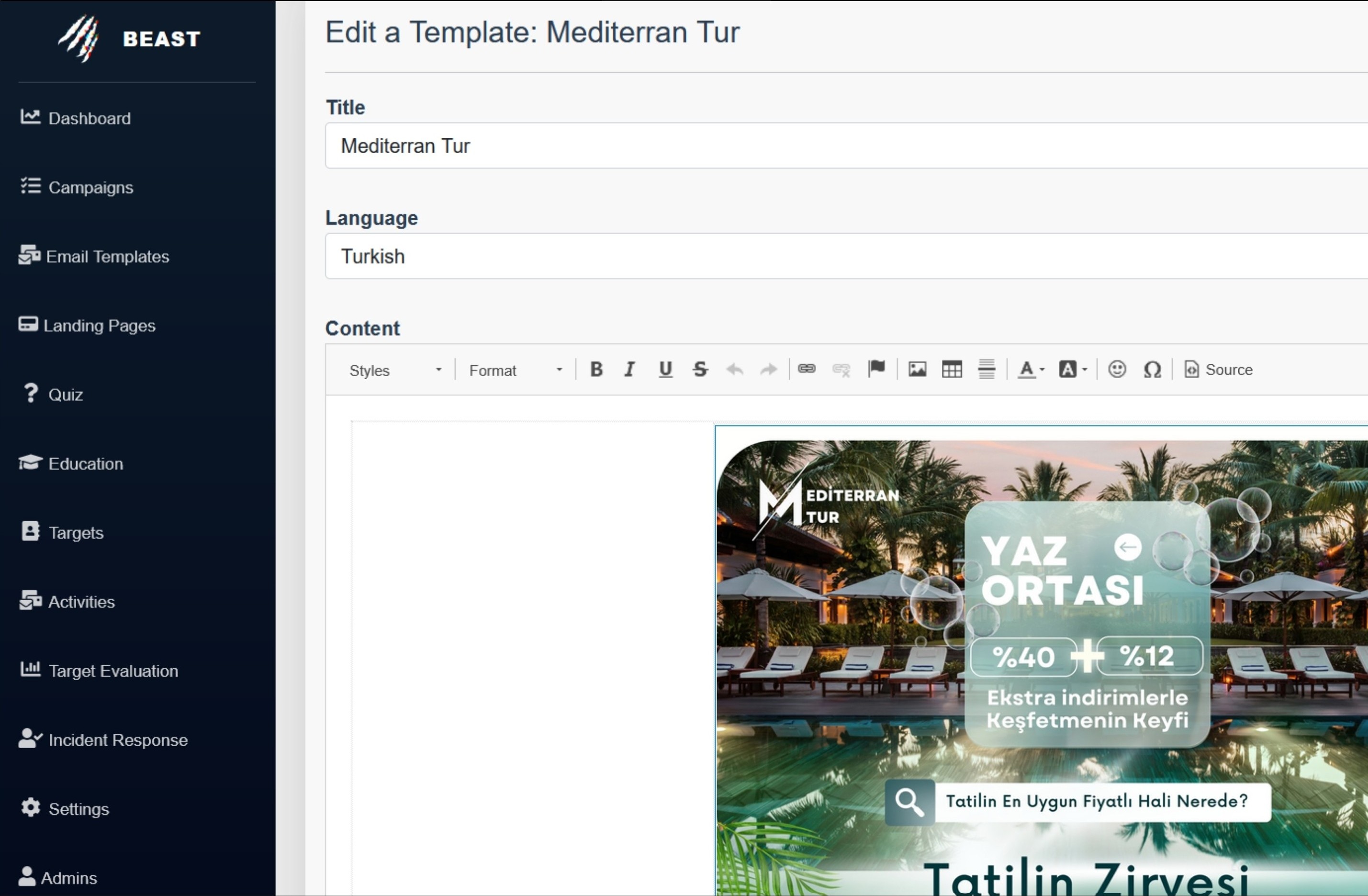The height and width of the screenshot is (896, 1368).
Task: Open the emoji smiley picker
Action: tap(1117, 370)
